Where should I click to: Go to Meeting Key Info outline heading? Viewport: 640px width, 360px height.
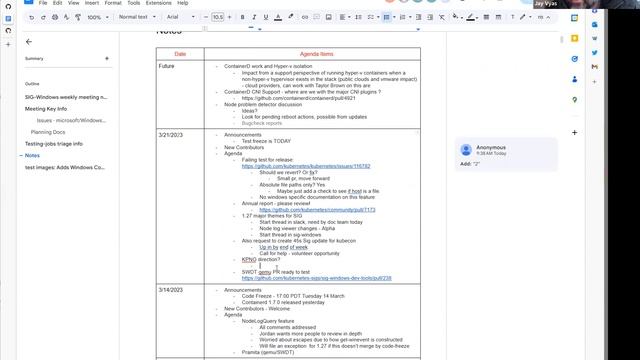pos(46,109)
